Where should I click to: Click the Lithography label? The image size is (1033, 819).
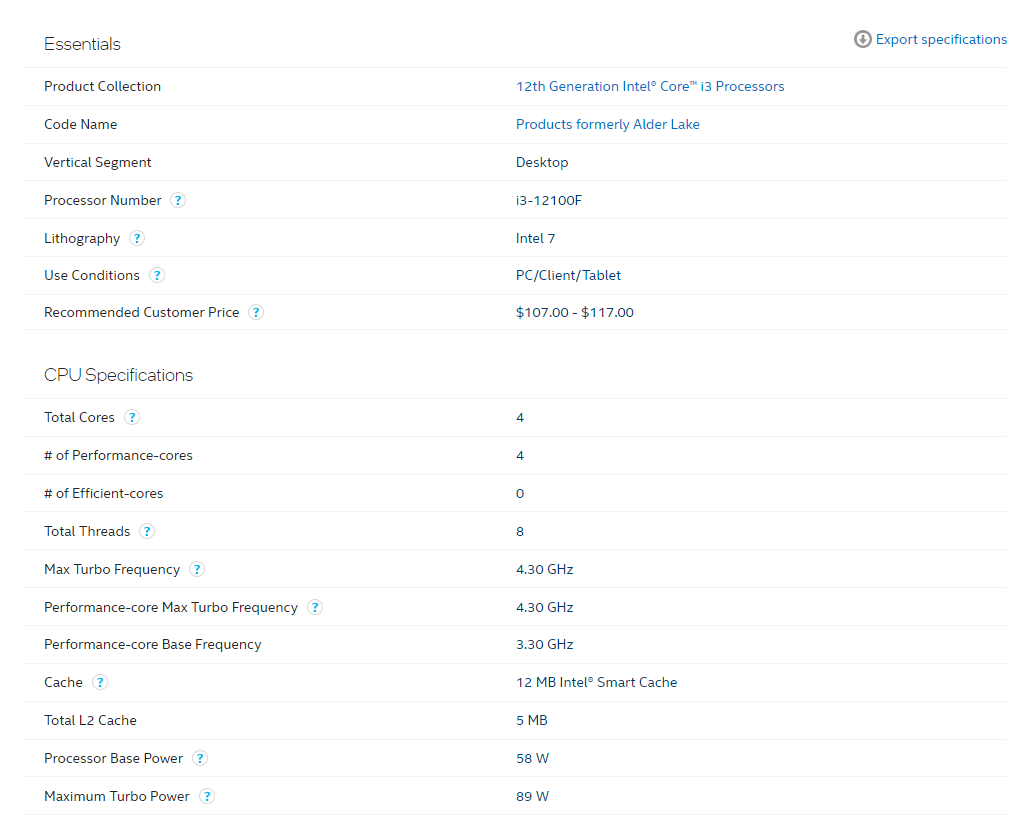(x=82, y=239)
